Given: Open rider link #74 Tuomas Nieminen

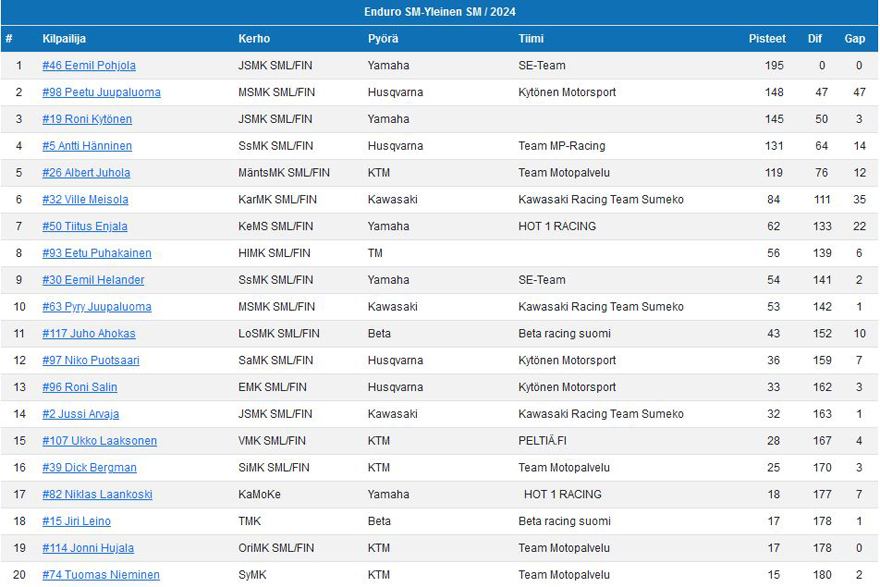Looking at the screenshot, I should (x=101, y=575).
